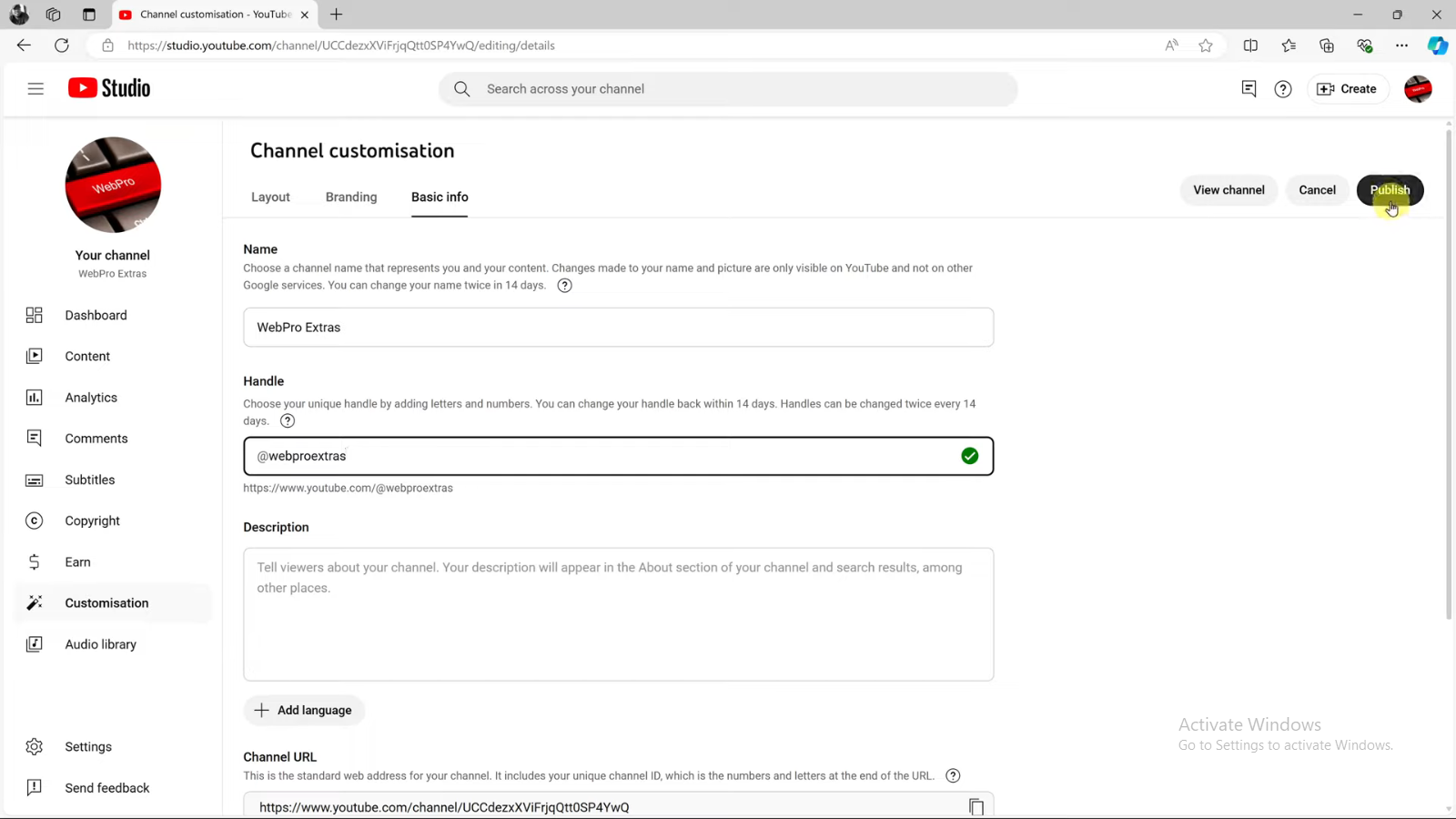Toggle split screen browser icon
Screen dimensions: 1456x819
[1251, 45]
